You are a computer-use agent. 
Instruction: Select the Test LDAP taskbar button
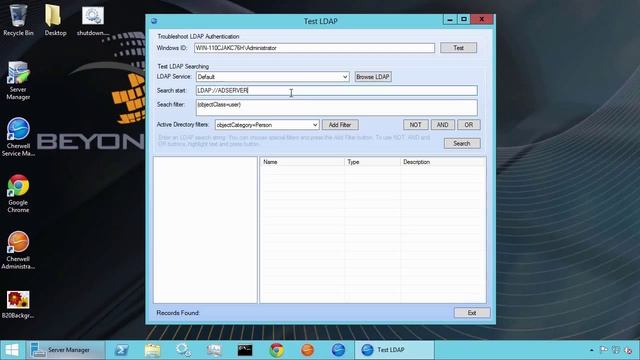[394, 350]
